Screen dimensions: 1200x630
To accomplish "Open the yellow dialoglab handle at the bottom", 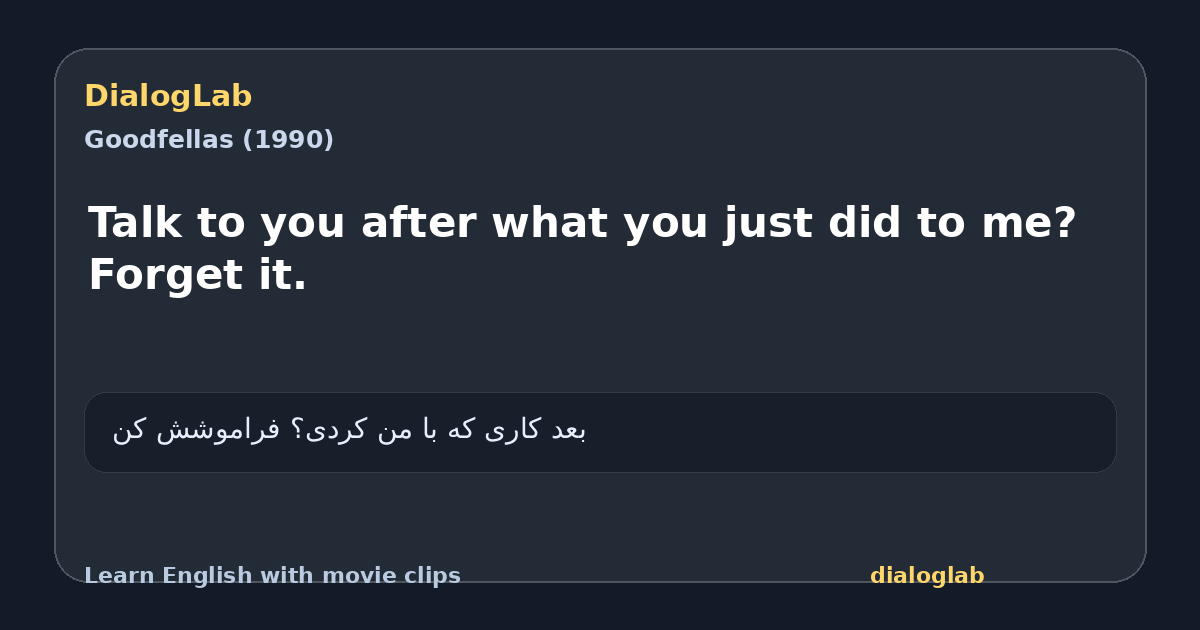I will (x=927, y=576).
